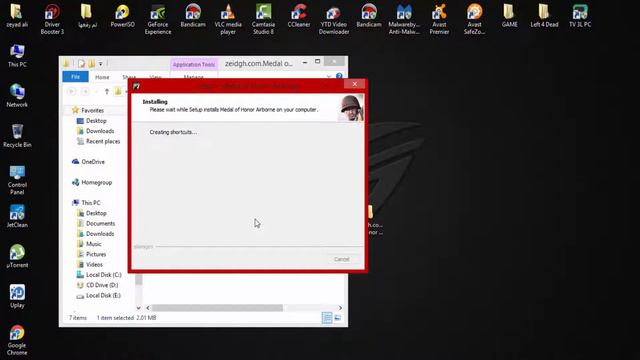The width and height of the screenshot is (640, 360).
Task: Close the Medal of Honor installer window
Action: coord(355,84)
